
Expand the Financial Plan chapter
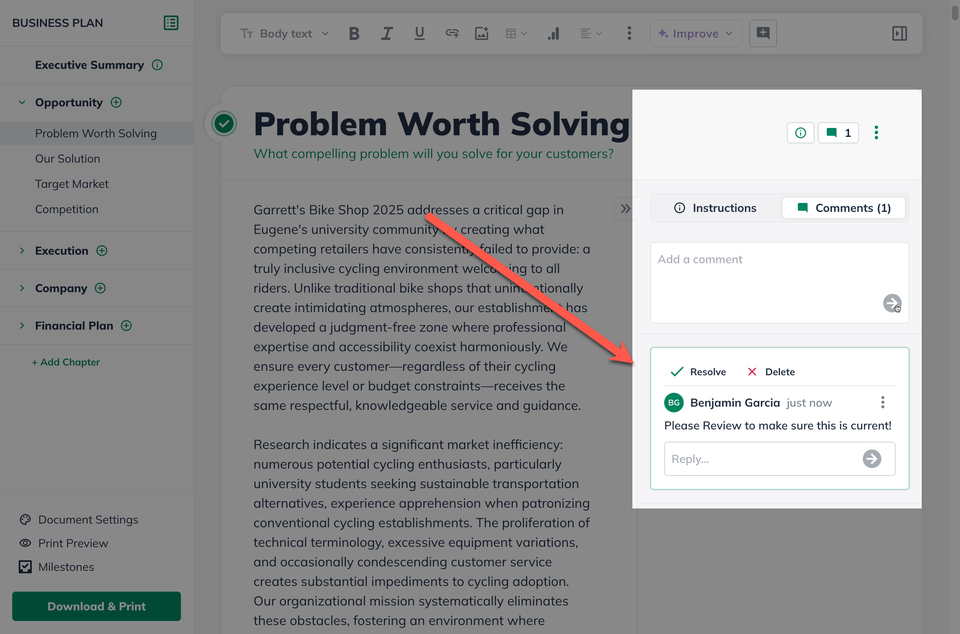tap(22, 326)
